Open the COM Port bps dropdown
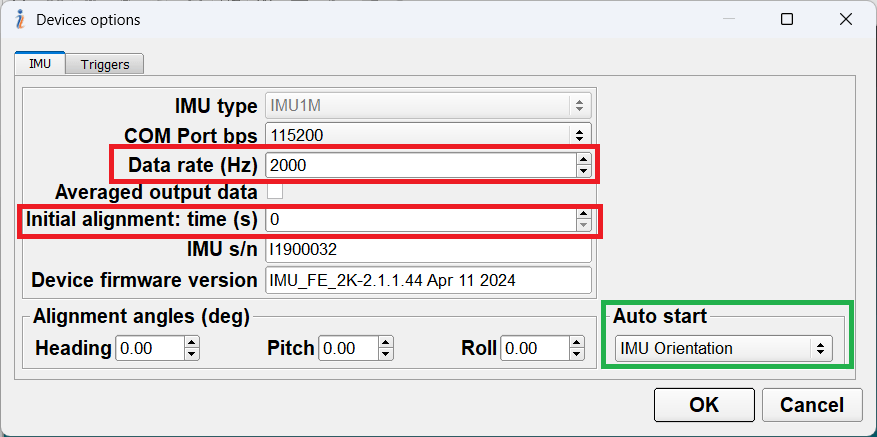Viewport: 877px width, 437px height. [428, 134]
